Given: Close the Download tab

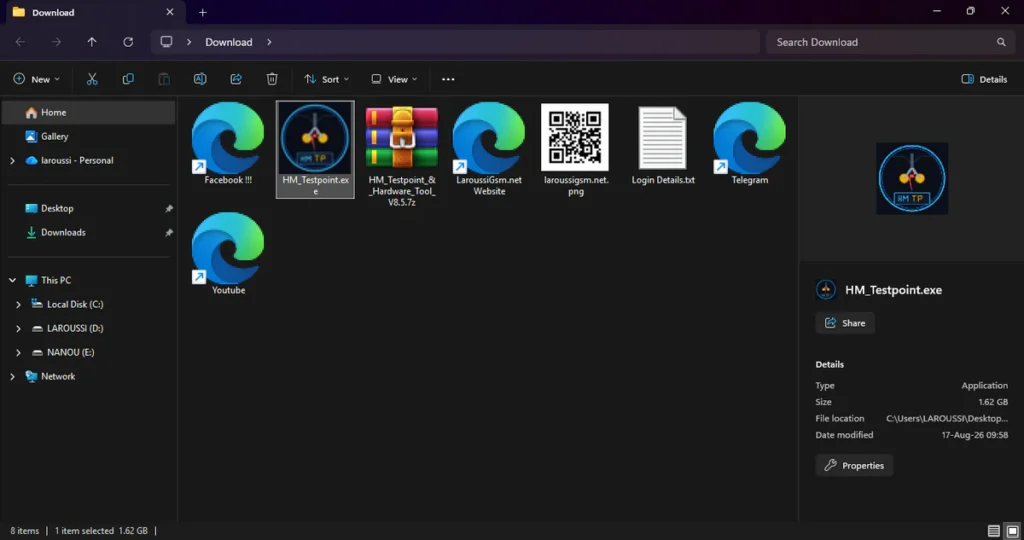Looking at the screenshot, I should [170, 12].
